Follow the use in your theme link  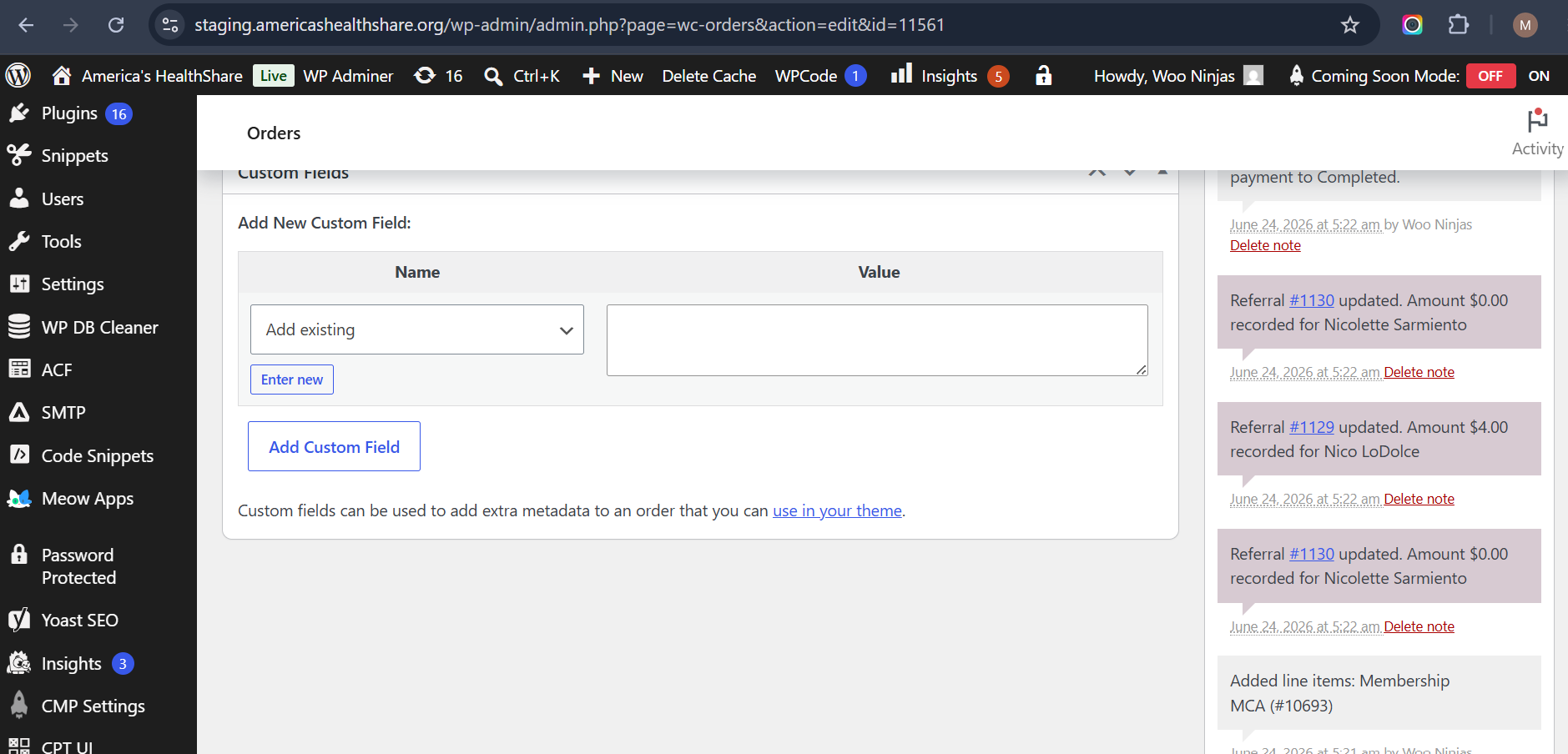click(x=837, y=510)
